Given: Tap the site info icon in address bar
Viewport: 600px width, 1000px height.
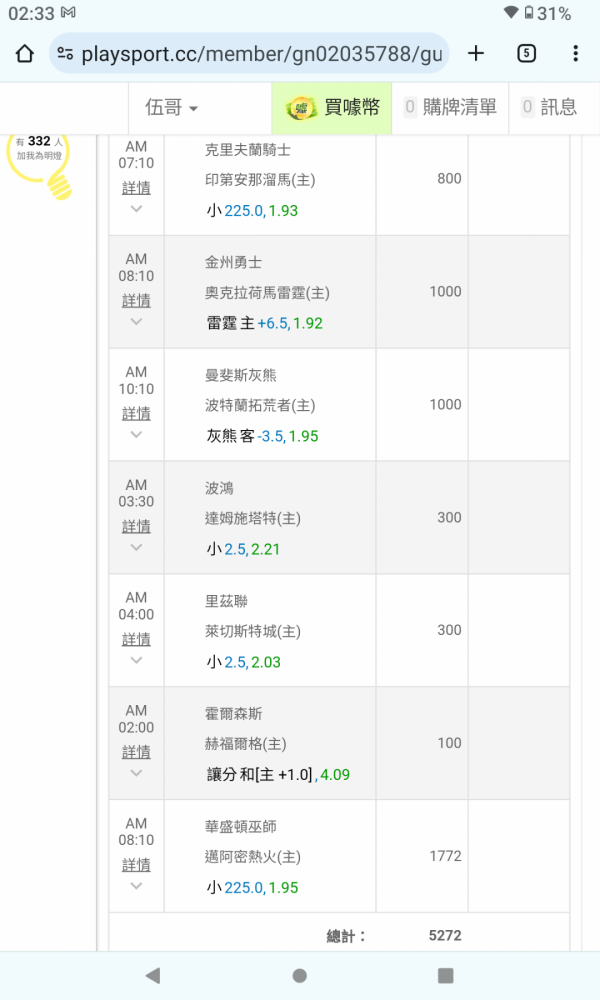Looking at the screenshot, I should coord(65,53).
